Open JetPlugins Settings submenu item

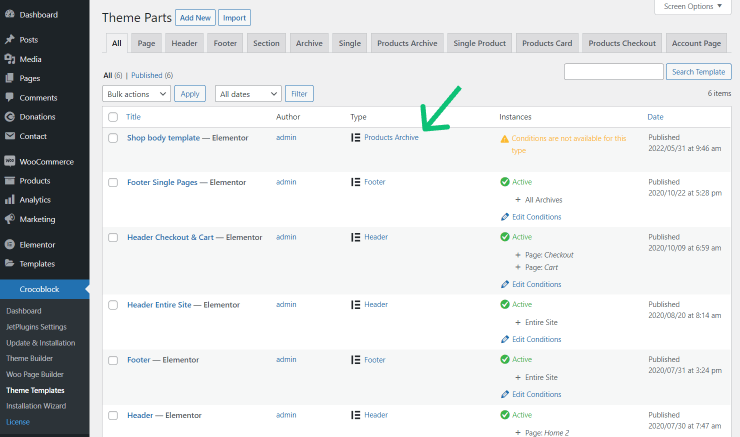point(36,327)
